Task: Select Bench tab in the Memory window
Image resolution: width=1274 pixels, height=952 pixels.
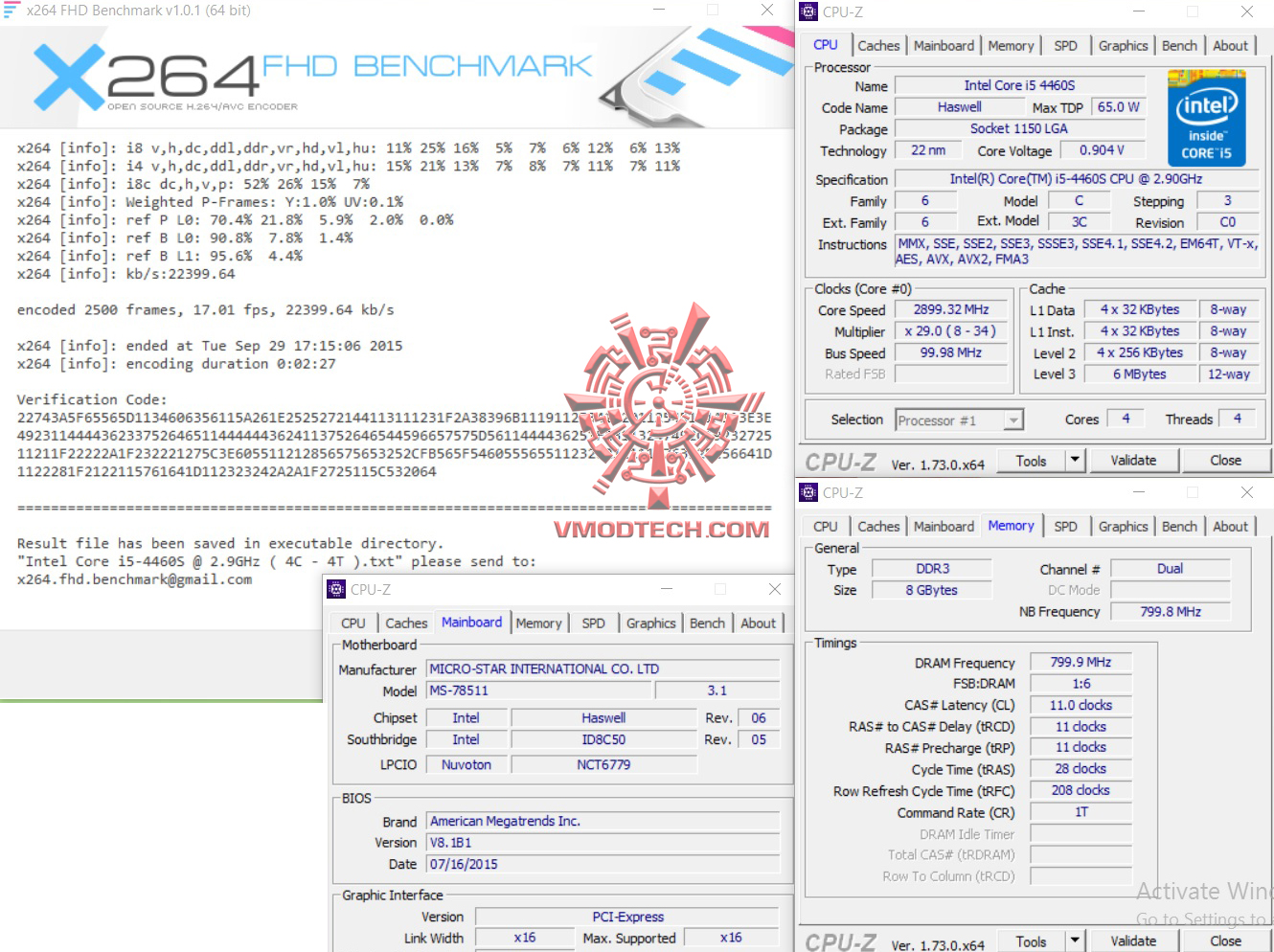Action: tap(1179, 527)
